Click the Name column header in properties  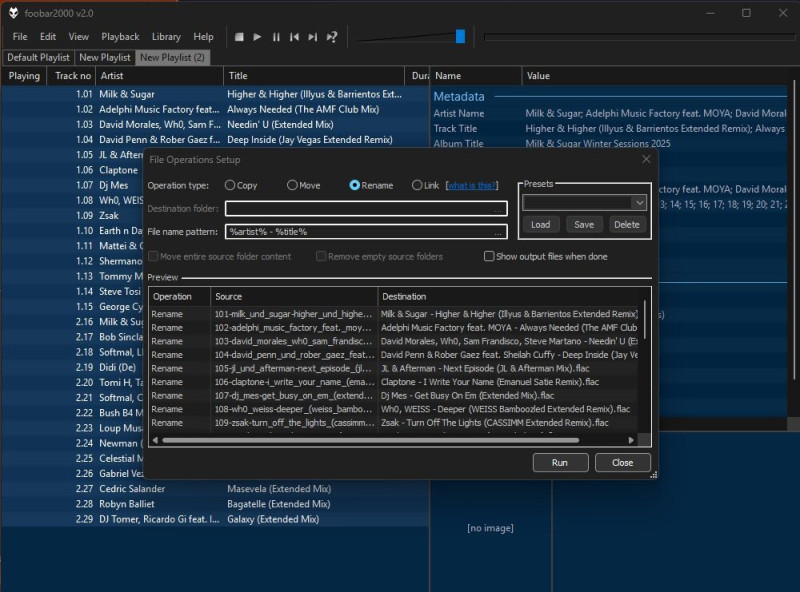point(476,76)
